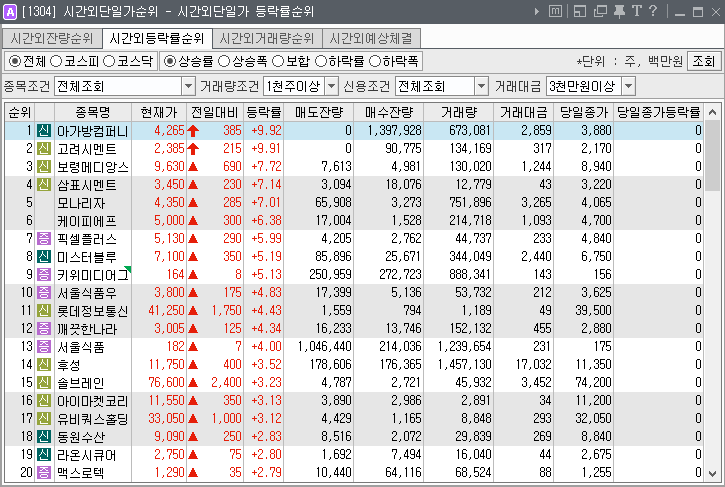Click the purple A app icon in title bar

coord(9,11)
